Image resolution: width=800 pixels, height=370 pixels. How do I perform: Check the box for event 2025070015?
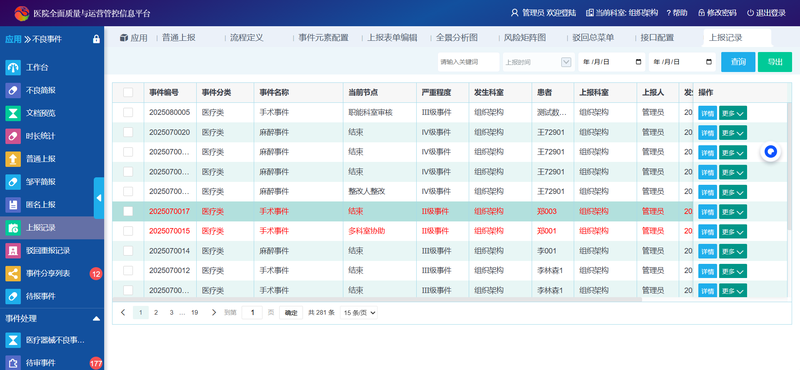click(128, 231)
